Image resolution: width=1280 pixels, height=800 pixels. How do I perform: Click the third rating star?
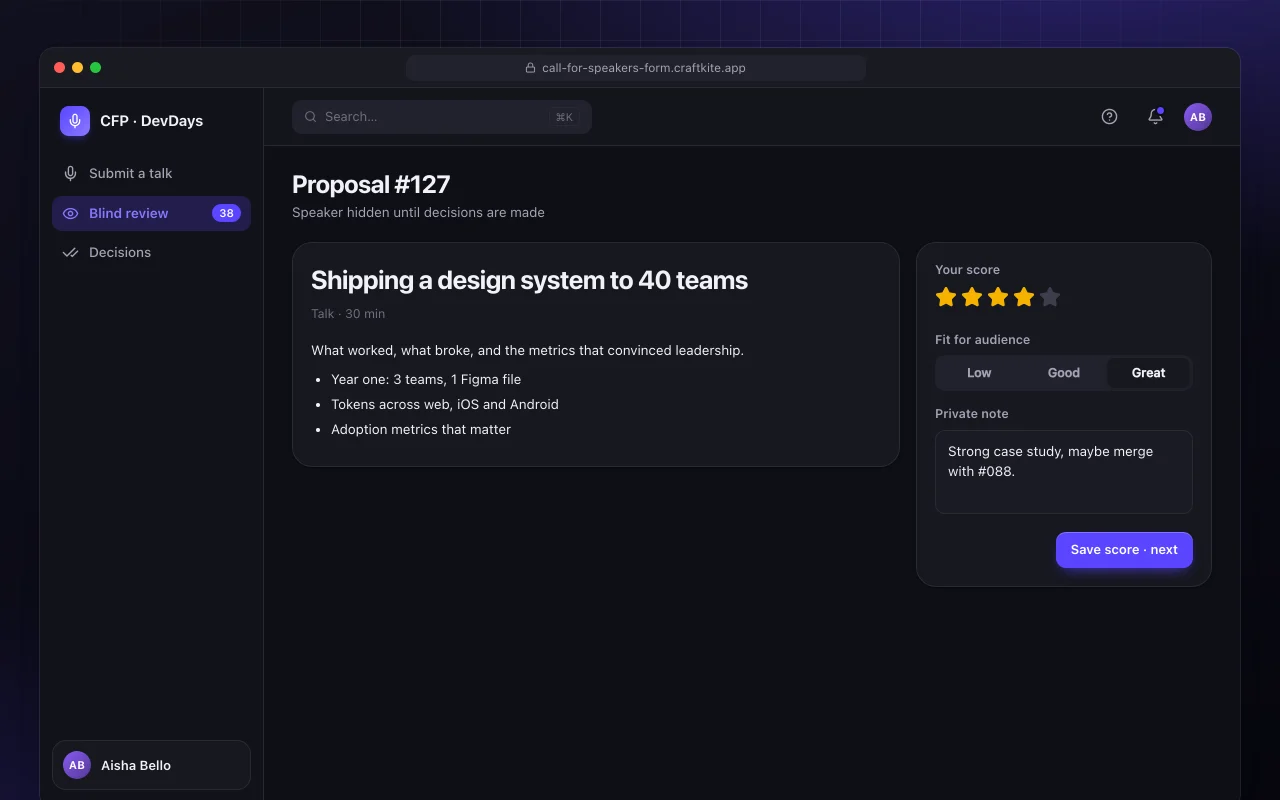point(998,297)
